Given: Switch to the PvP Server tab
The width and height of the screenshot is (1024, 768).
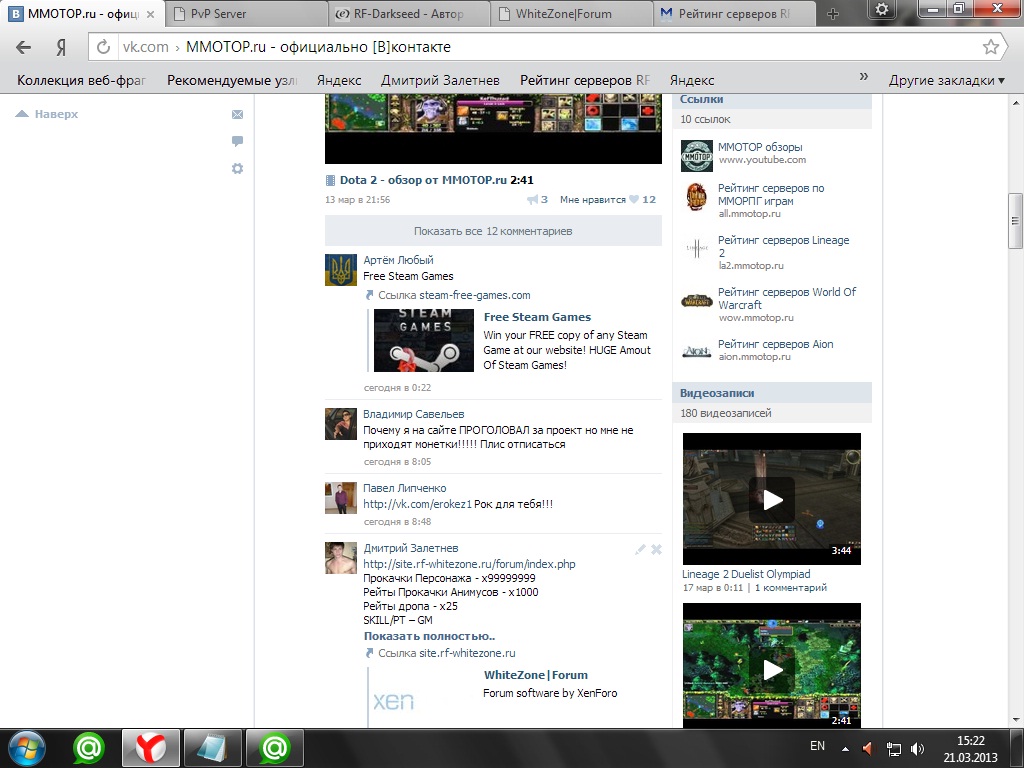Looking at the screenshot, I should pos(246,14).
